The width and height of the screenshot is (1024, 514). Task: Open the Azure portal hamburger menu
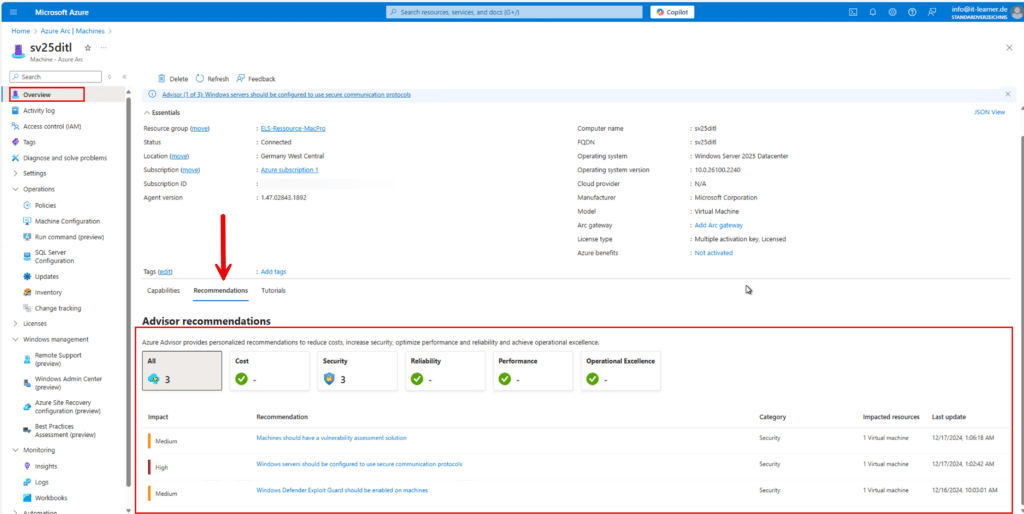14,12
